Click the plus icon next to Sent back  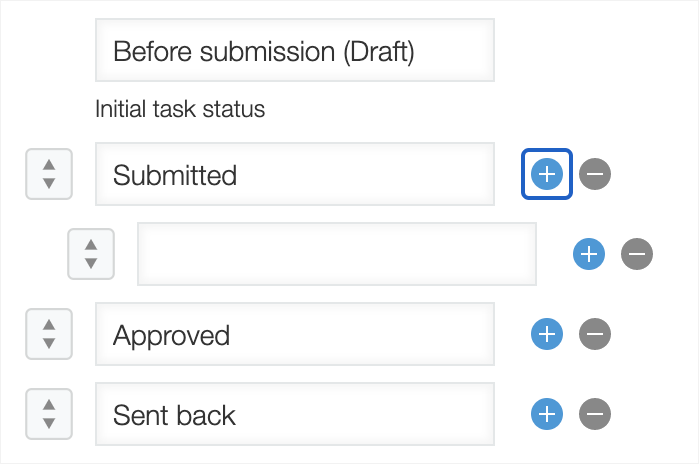pyautogui.click(x=546, y=414)
